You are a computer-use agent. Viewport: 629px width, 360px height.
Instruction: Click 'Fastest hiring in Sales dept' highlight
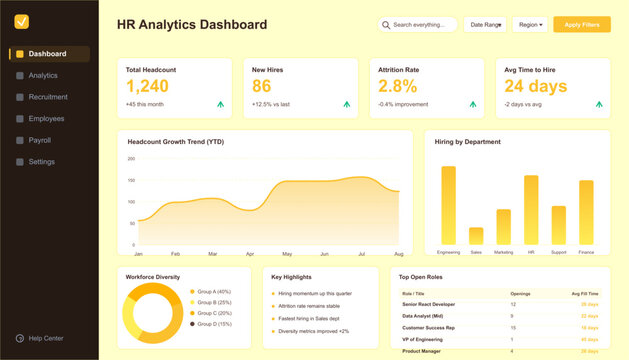(x=308, y=319)
